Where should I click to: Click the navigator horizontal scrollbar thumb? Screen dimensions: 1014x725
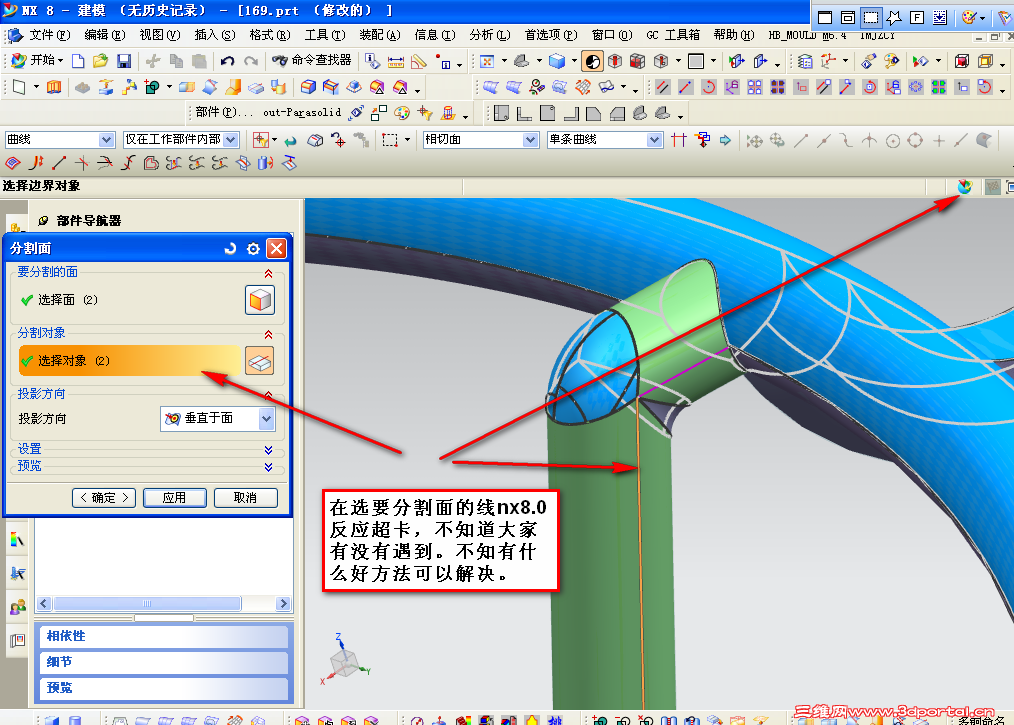click(147, 603)
